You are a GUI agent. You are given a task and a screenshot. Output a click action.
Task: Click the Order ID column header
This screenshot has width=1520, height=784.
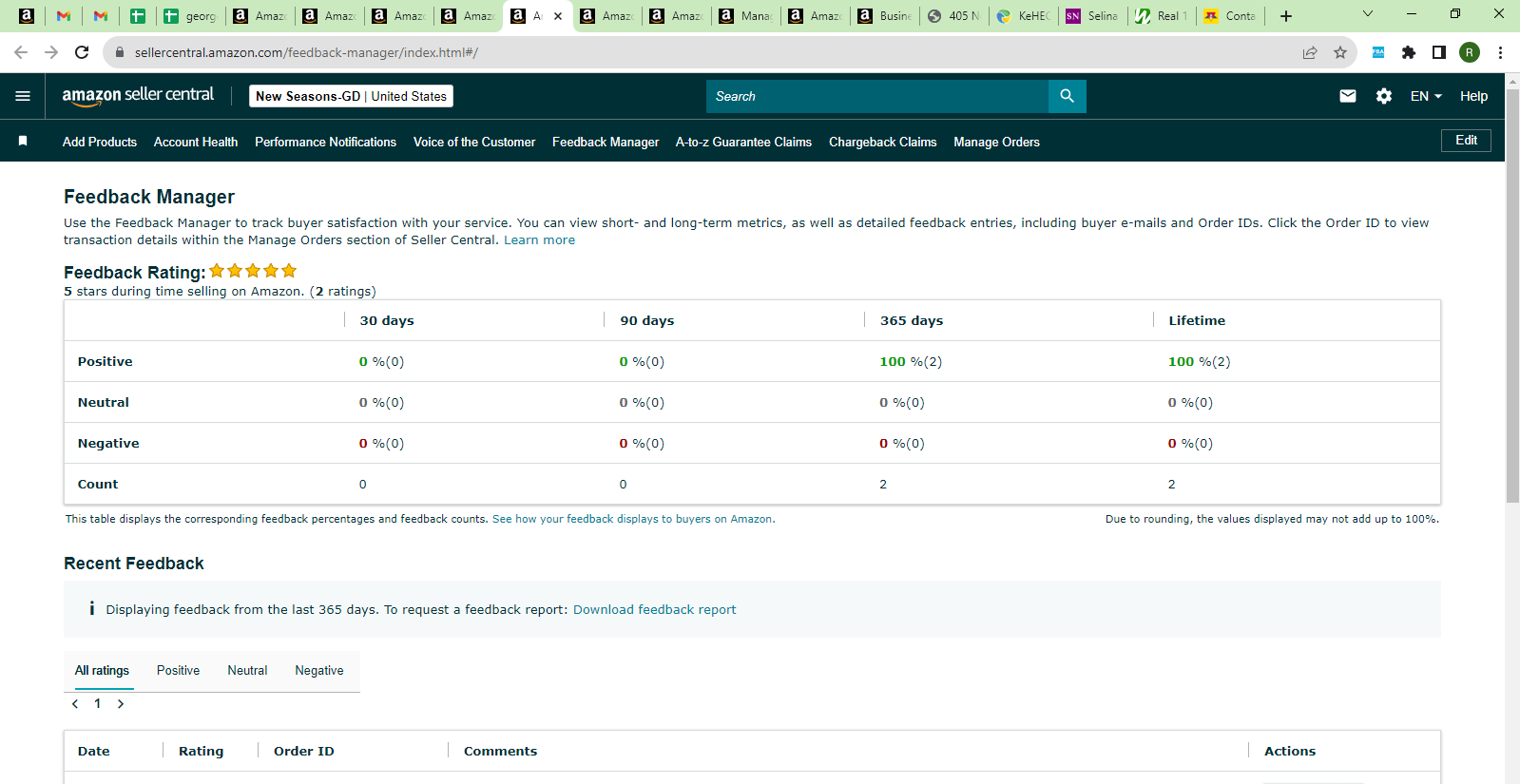(x=304, y=751)
